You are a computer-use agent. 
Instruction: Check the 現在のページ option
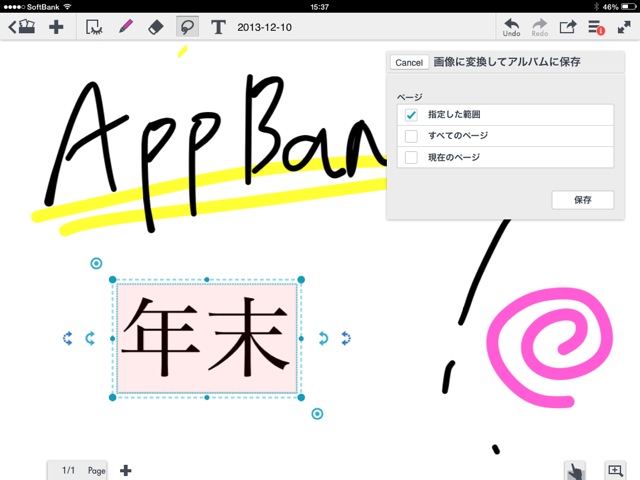505,157
